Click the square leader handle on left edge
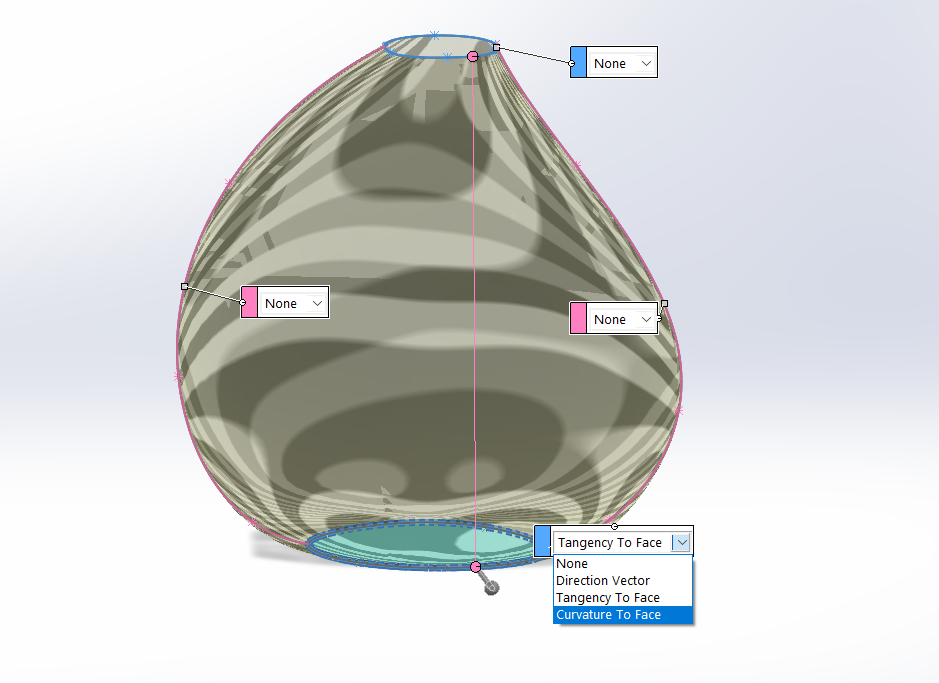The height and width of the screenshot is (683, 939). tap(184, 286)
